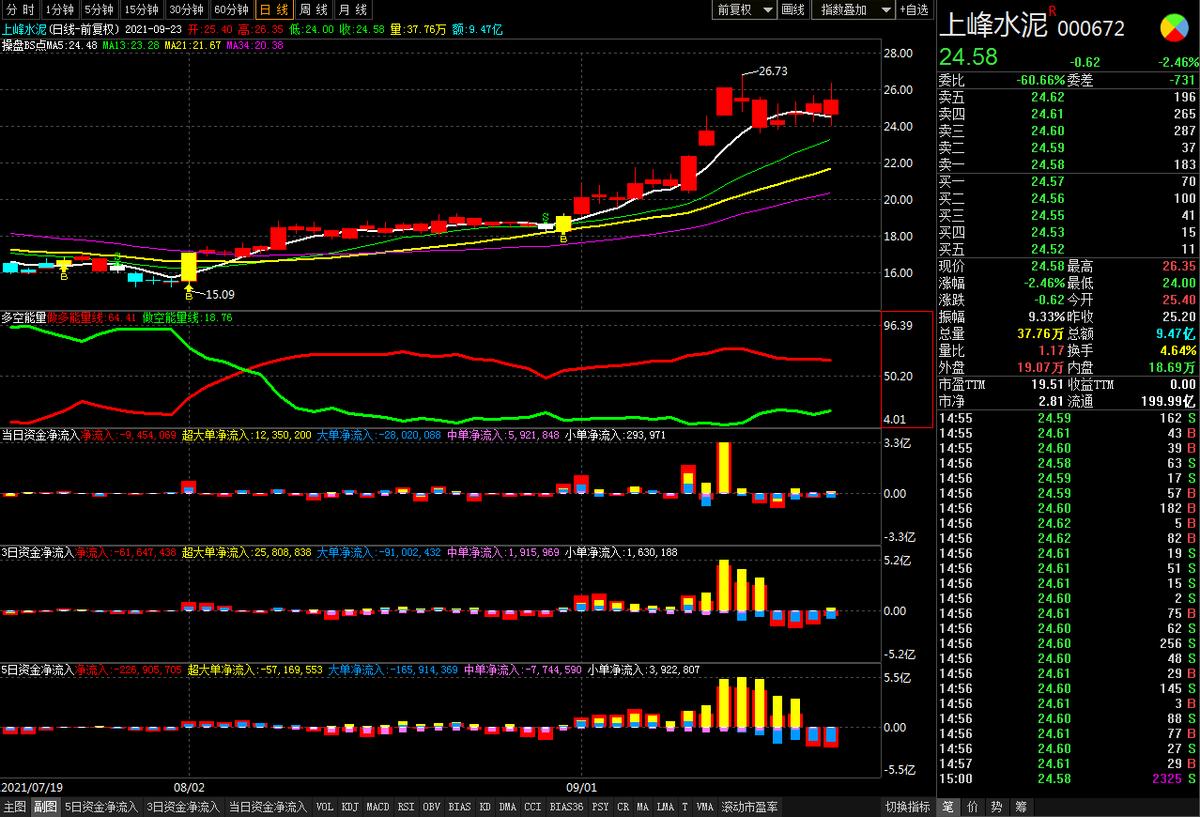1200x817 pixels.
Task: Click the 委比 value -60.66%
Action: pyautogui.click(x=1040, y=80)
